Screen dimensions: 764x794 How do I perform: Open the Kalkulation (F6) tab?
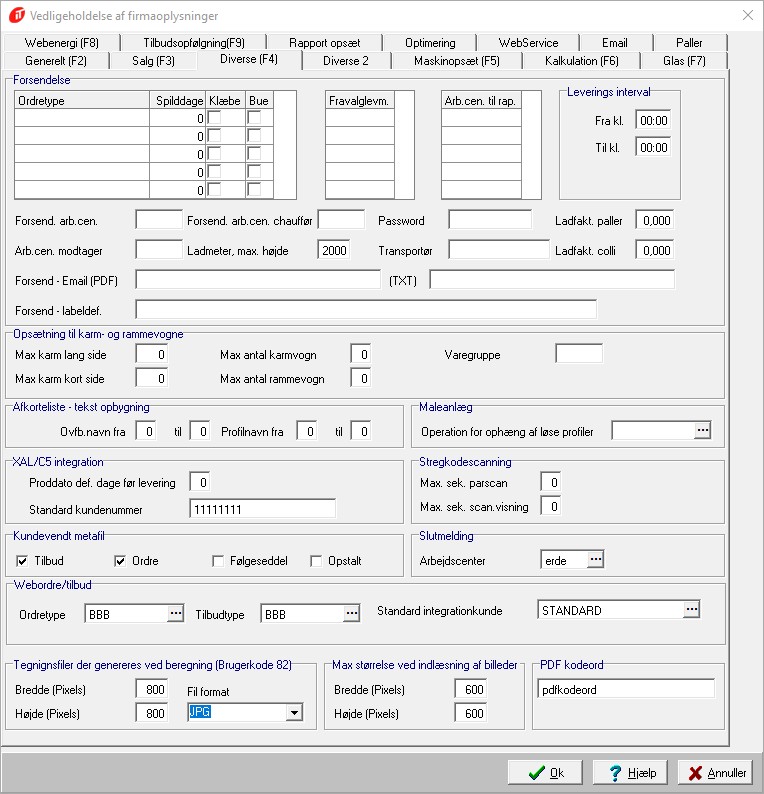point(582,61)
